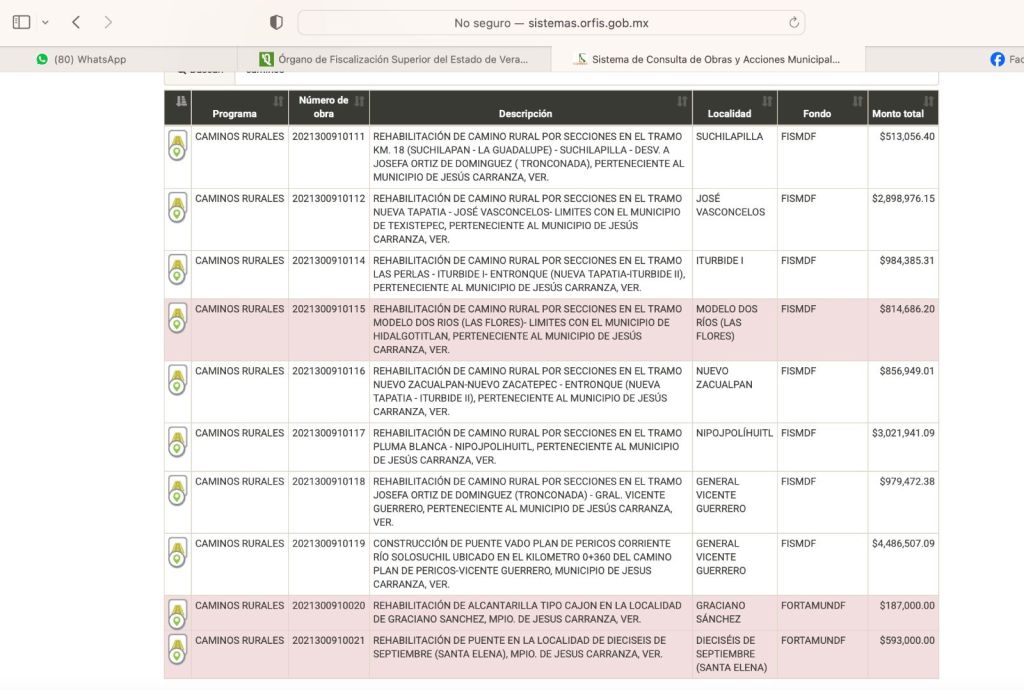The height and width of the screenshot is (690, 1024).
Task: Sort table by Número de obra column
Action: 323,107
